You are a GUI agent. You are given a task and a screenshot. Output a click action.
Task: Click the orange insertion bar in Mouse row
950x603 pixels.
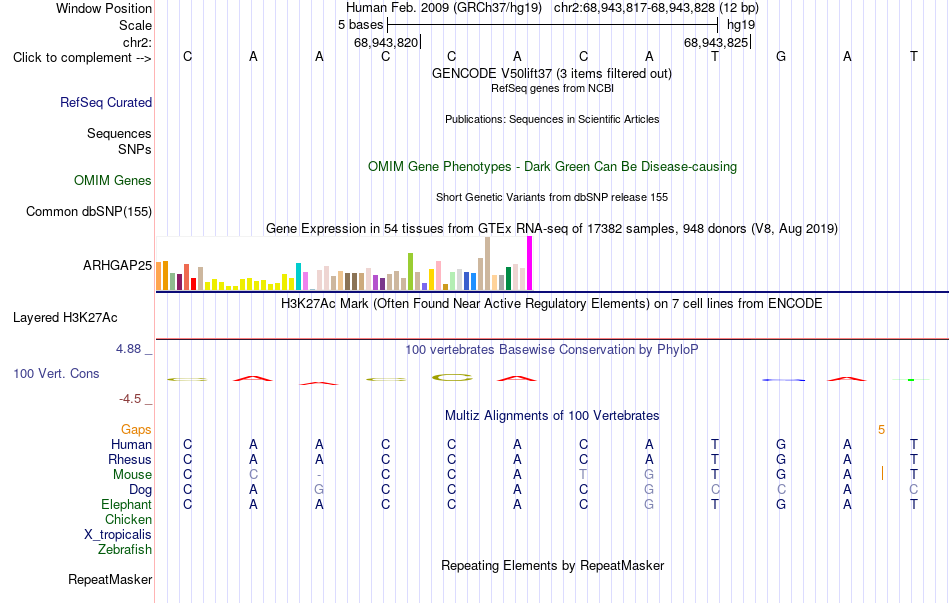882,473
